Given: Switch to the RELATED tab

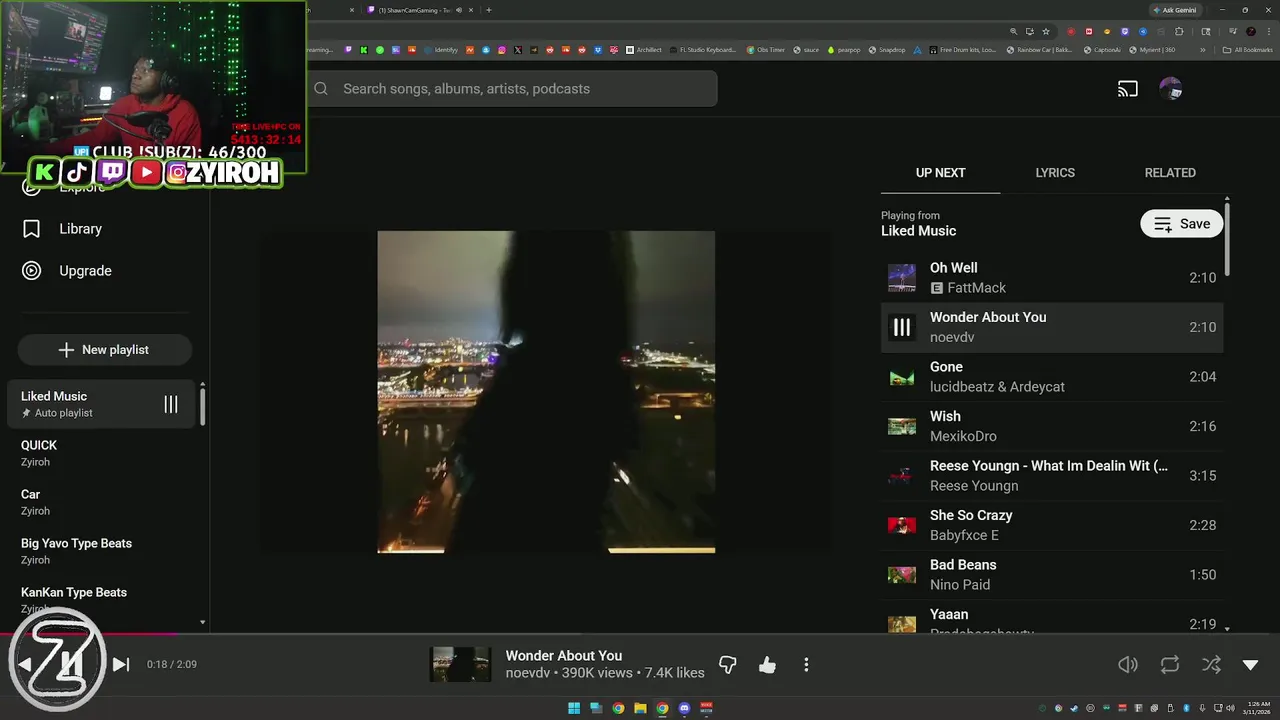Looking at the screenshot, I should tap(1170, 173).
